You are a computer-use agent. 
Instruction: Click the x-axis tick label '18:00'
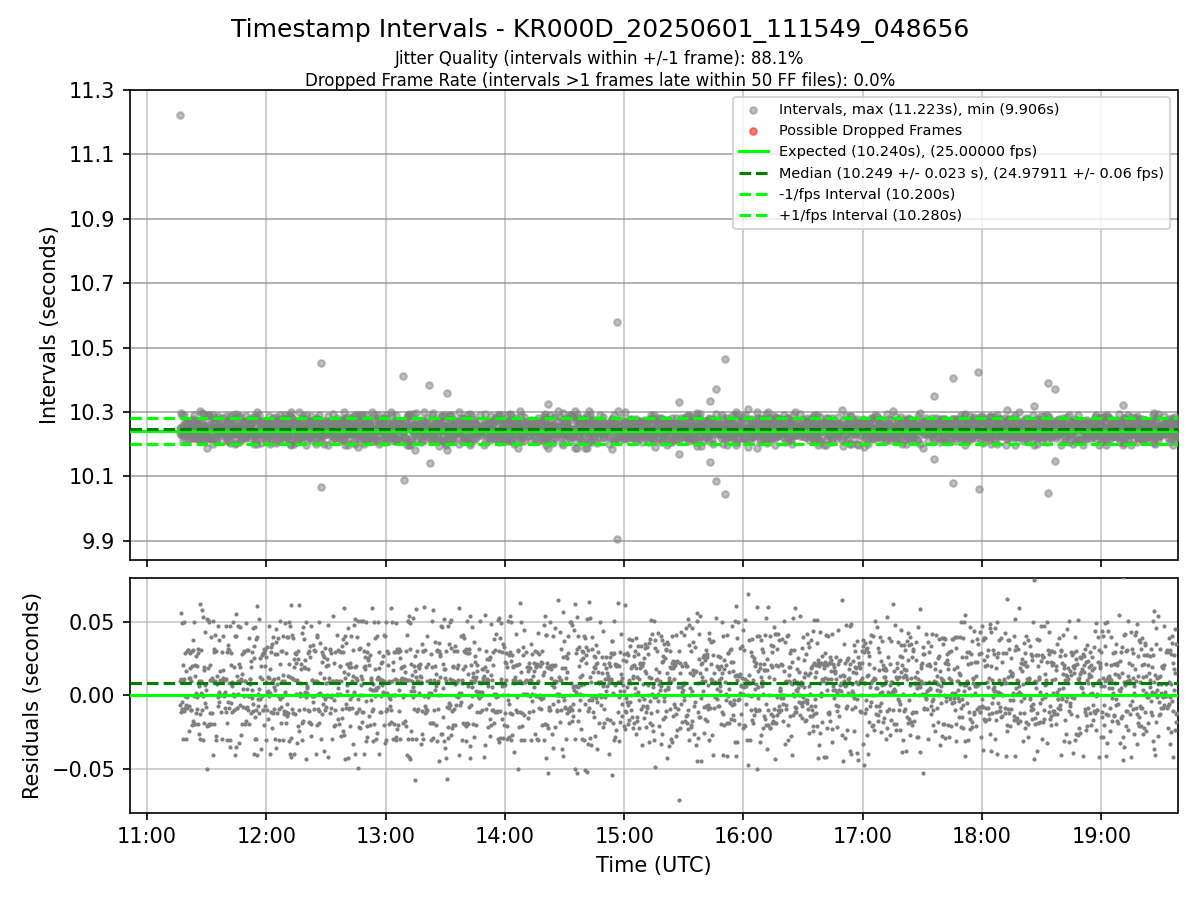pos(981,835)
